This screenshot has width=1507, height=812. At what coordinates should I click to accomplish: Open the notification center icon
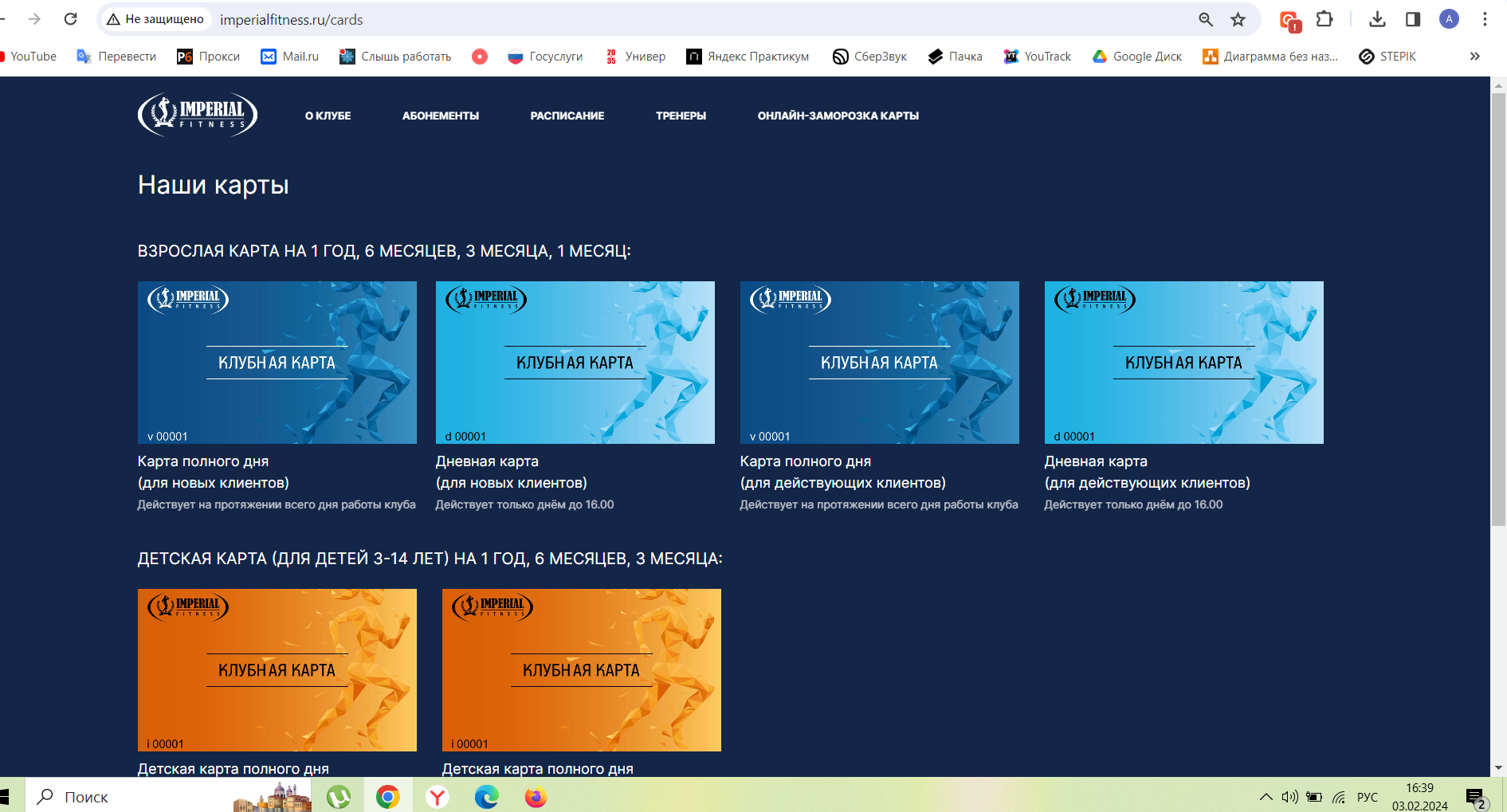coord(1476,798)
